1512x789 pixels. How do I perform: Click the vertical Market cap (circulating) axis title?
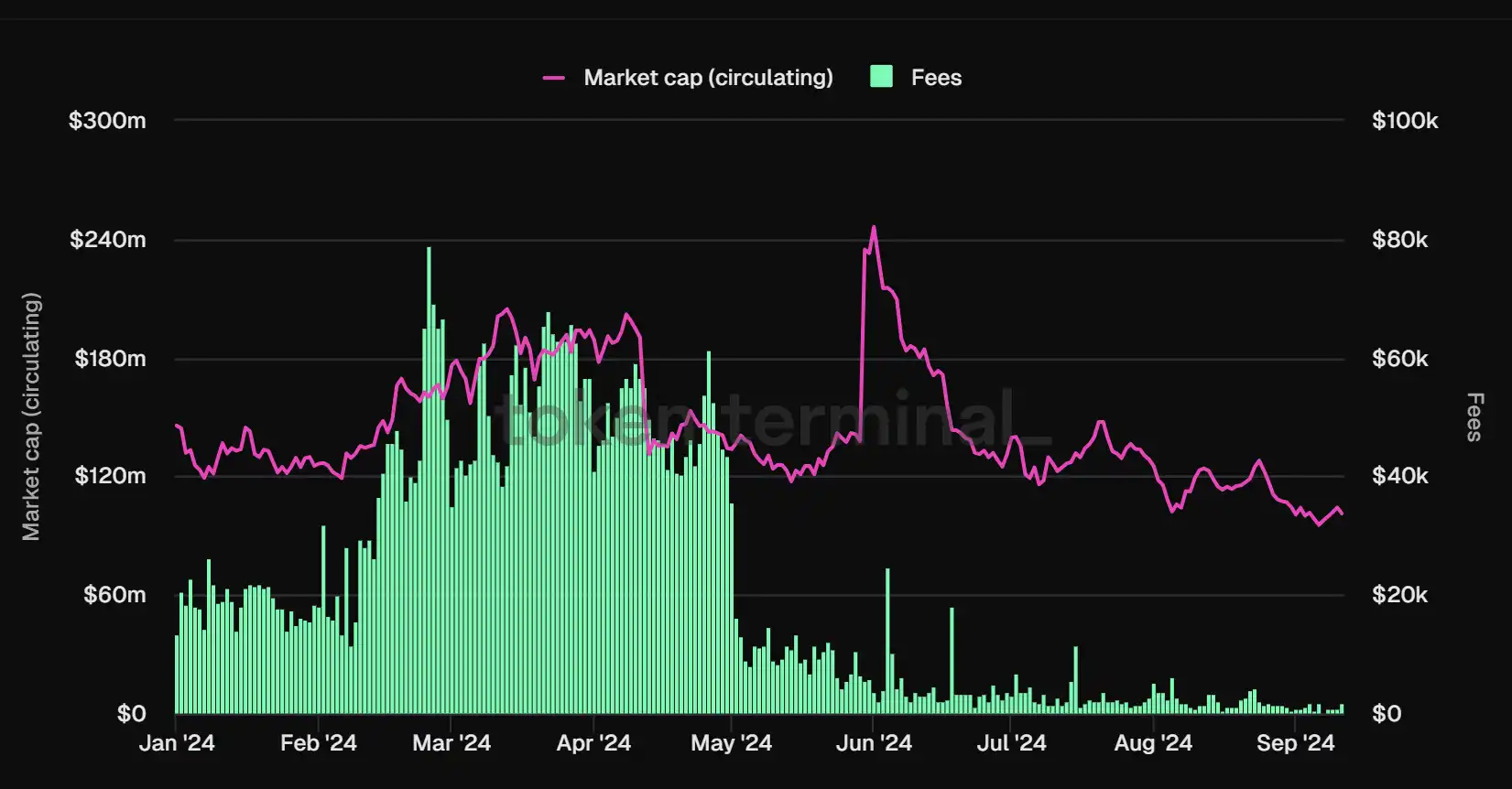[x=31, y=416]
